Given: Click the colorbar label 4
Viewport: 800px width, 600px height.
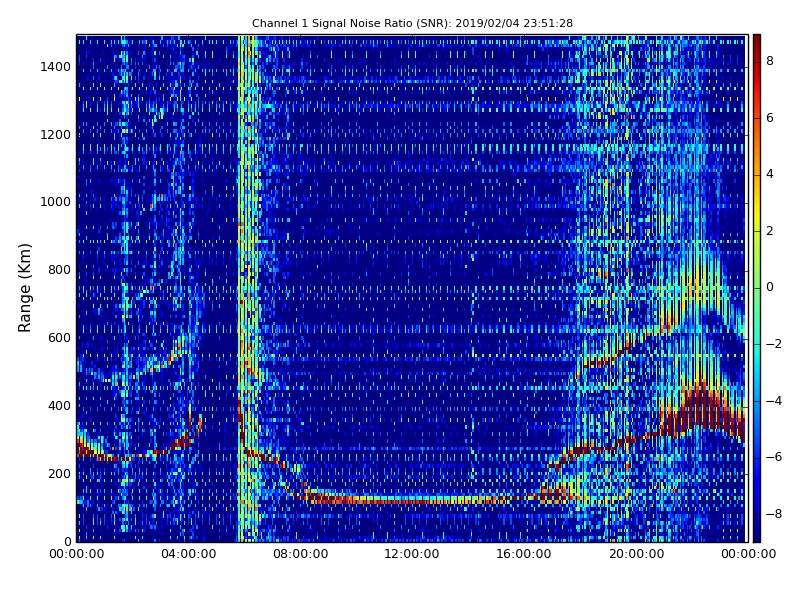Looking at the screenshot, I should pyautogui.click(x=770, y=174).
